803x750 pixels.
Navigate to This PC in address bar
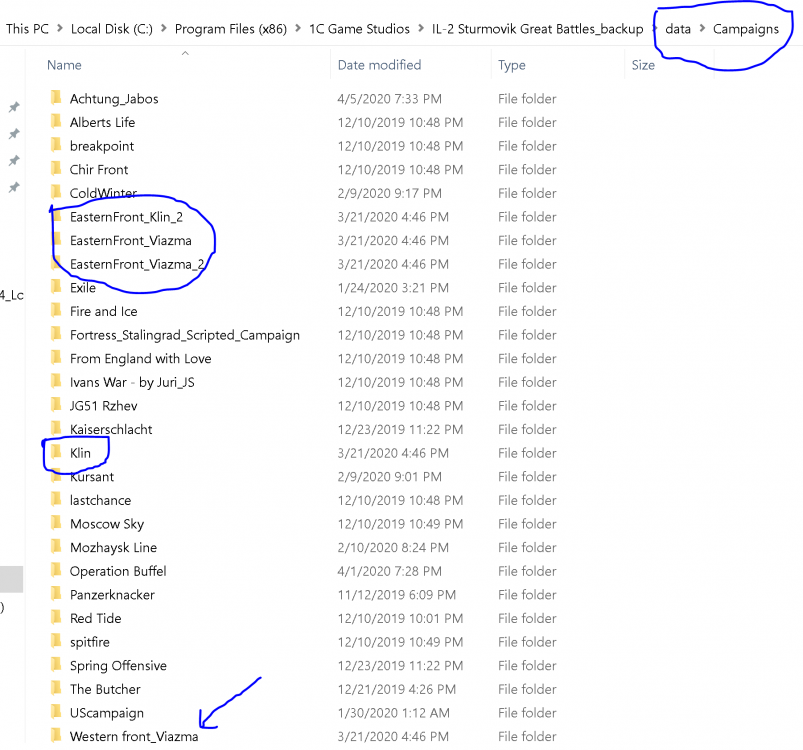click(x=27, y=29)
